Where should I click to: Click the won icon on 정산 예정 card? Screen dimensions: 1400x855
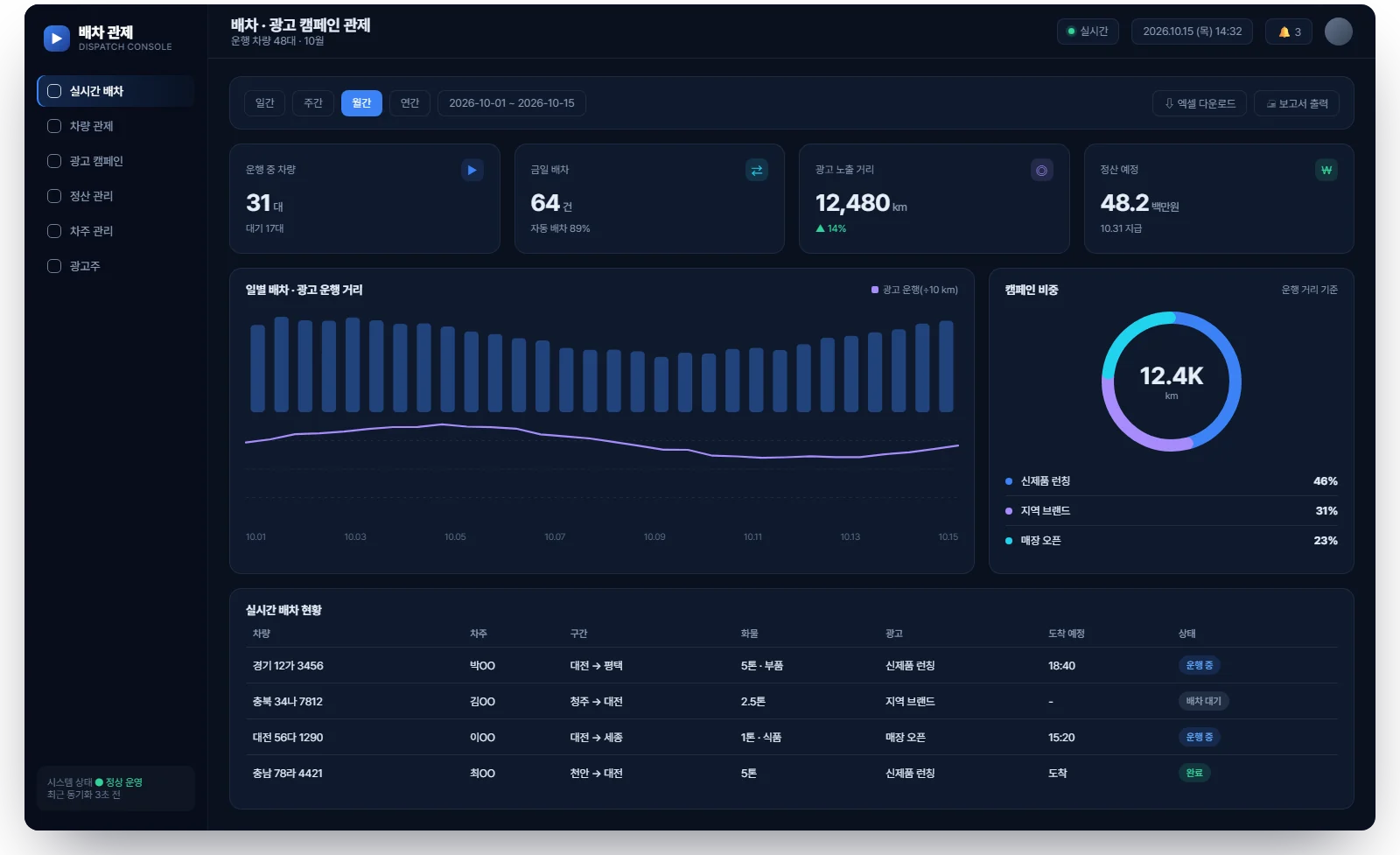point(1326,170)
